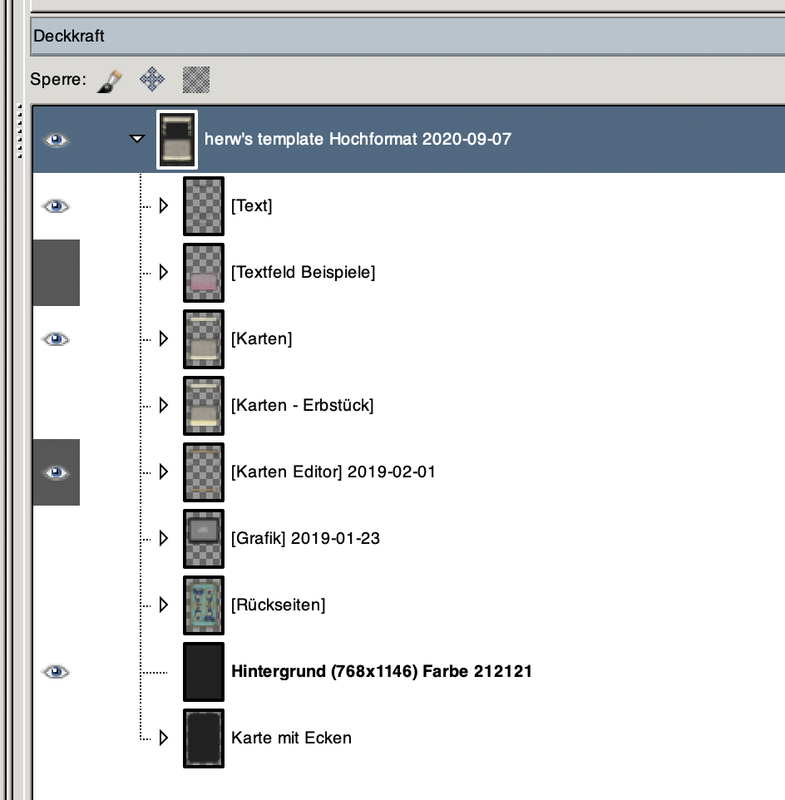Click the [Rückseiten] card back thumbnail
This screenshot has width=785, height=800.
[204, 605]
